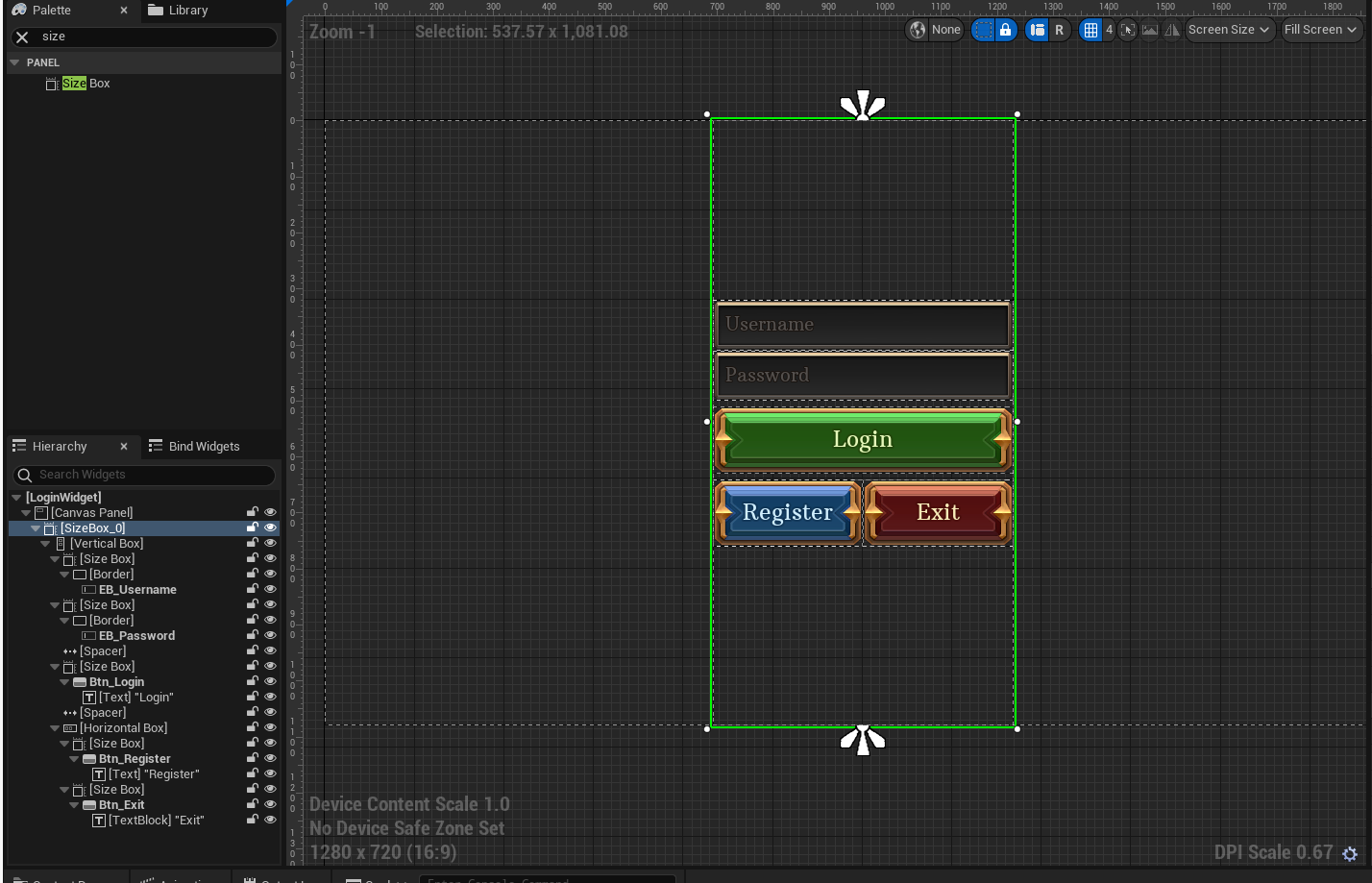Open the Screen Size dropdown
This screenshot has height=883, width=1372.
click(1229, 30)
